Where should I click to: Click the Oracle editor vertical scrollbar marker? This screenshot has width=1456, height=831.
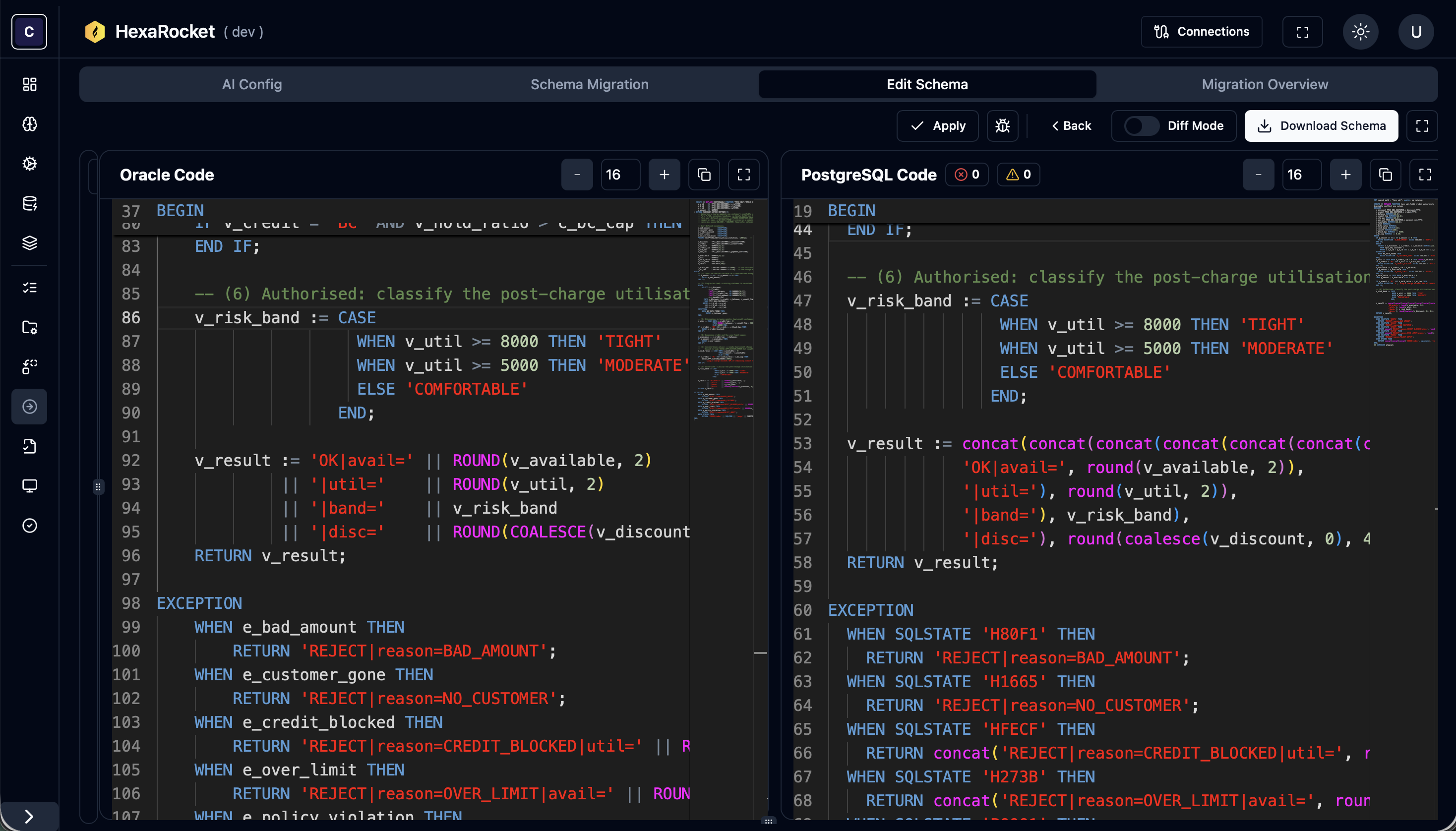point(760,653)
